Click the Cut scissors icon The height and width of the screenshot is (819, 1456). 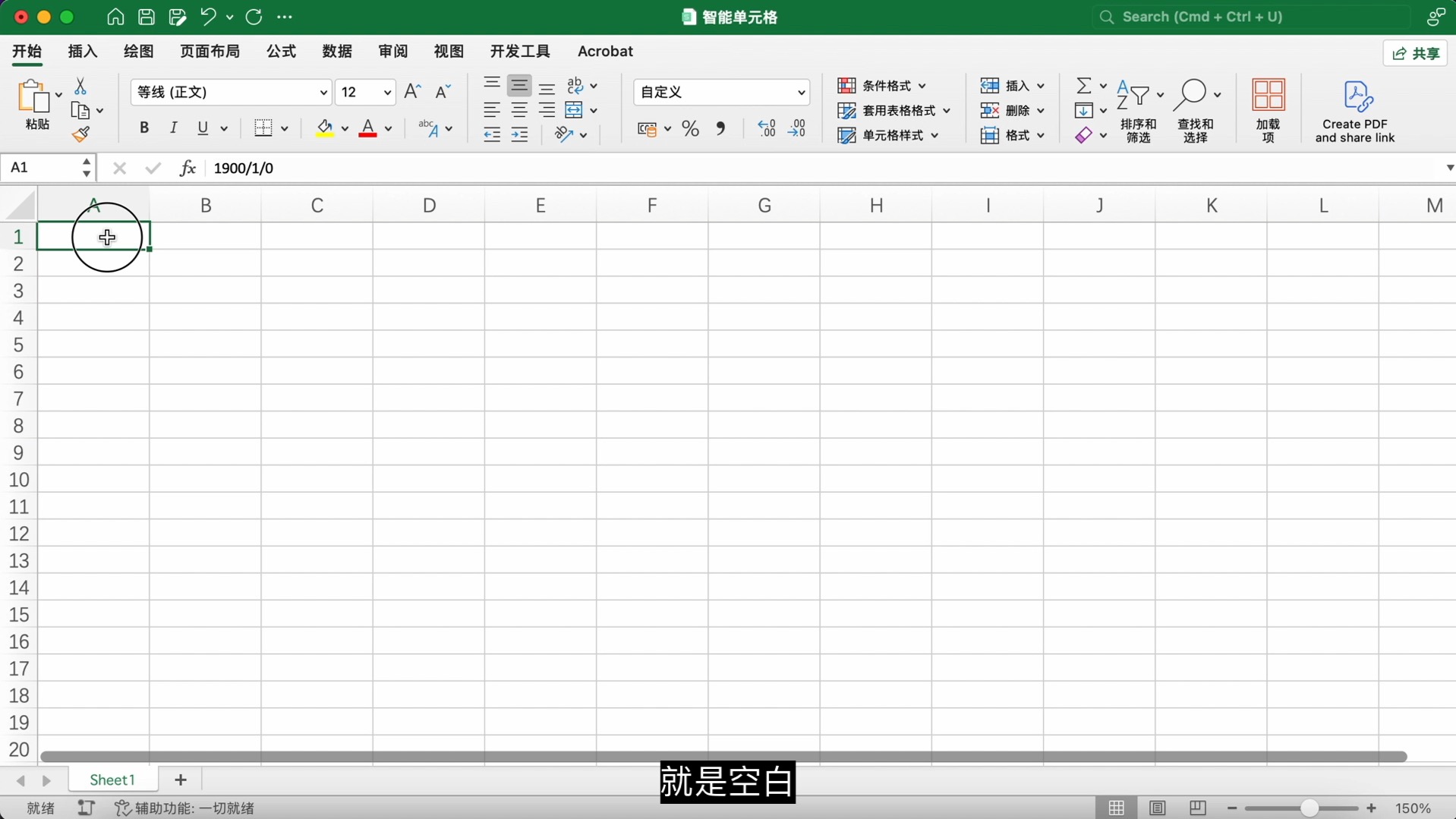(80, 86)
